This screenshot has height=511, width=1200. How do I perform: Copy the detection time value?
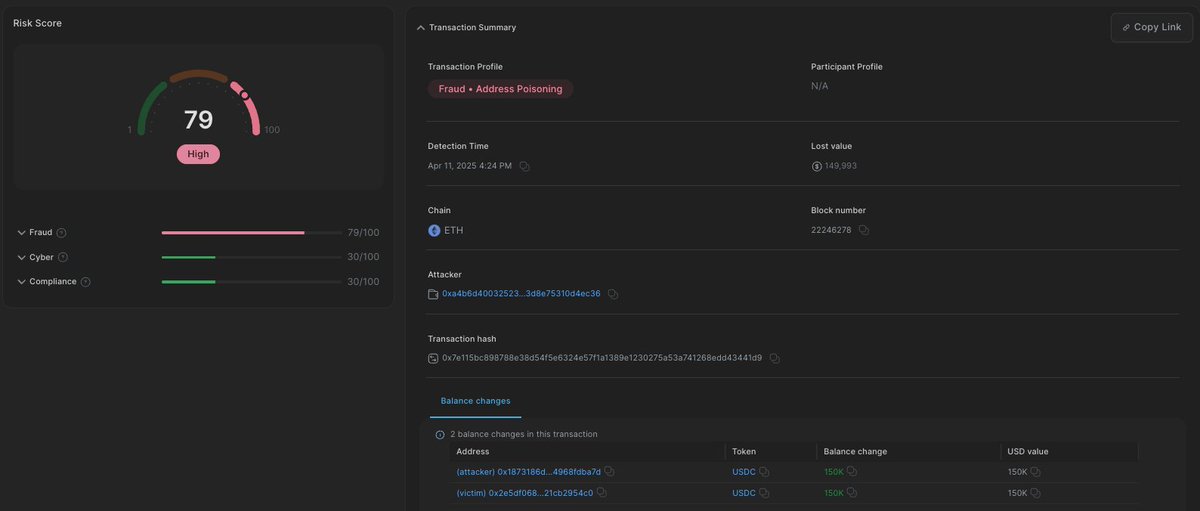(x=524, y=166)
